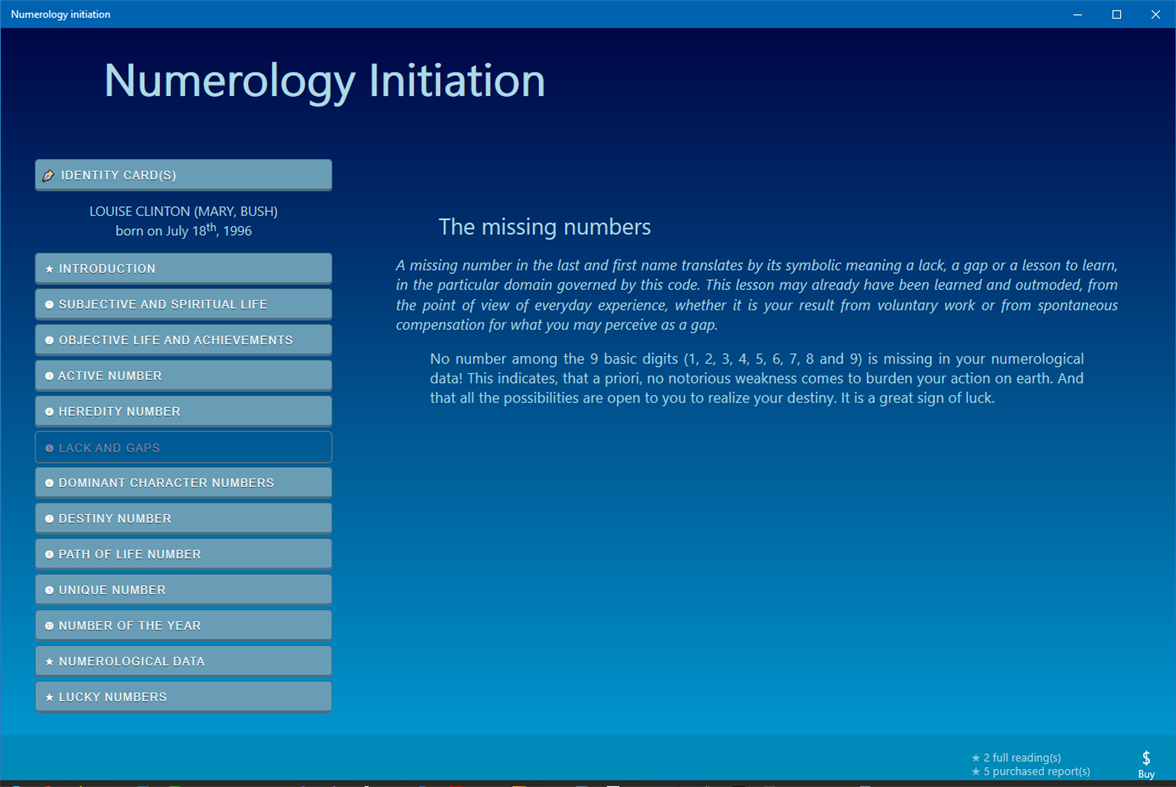1176x787 pixels.
Task: Click the bullet icon beside ACTIVE NUMBER
Action: point(48,375)
